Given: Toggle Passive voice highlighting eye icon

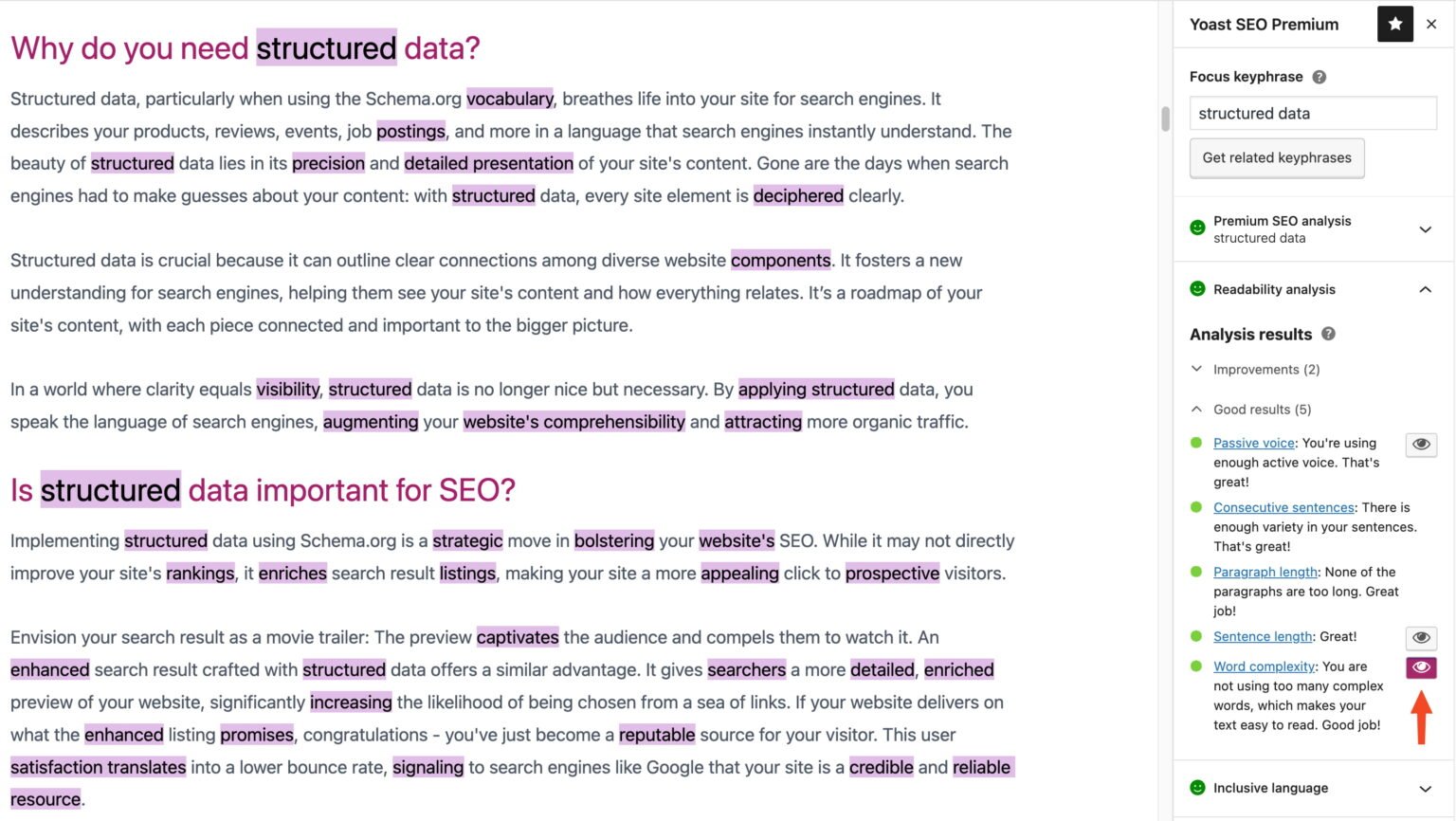Looking at the screenshot, I should click(x=1420, y=444).
